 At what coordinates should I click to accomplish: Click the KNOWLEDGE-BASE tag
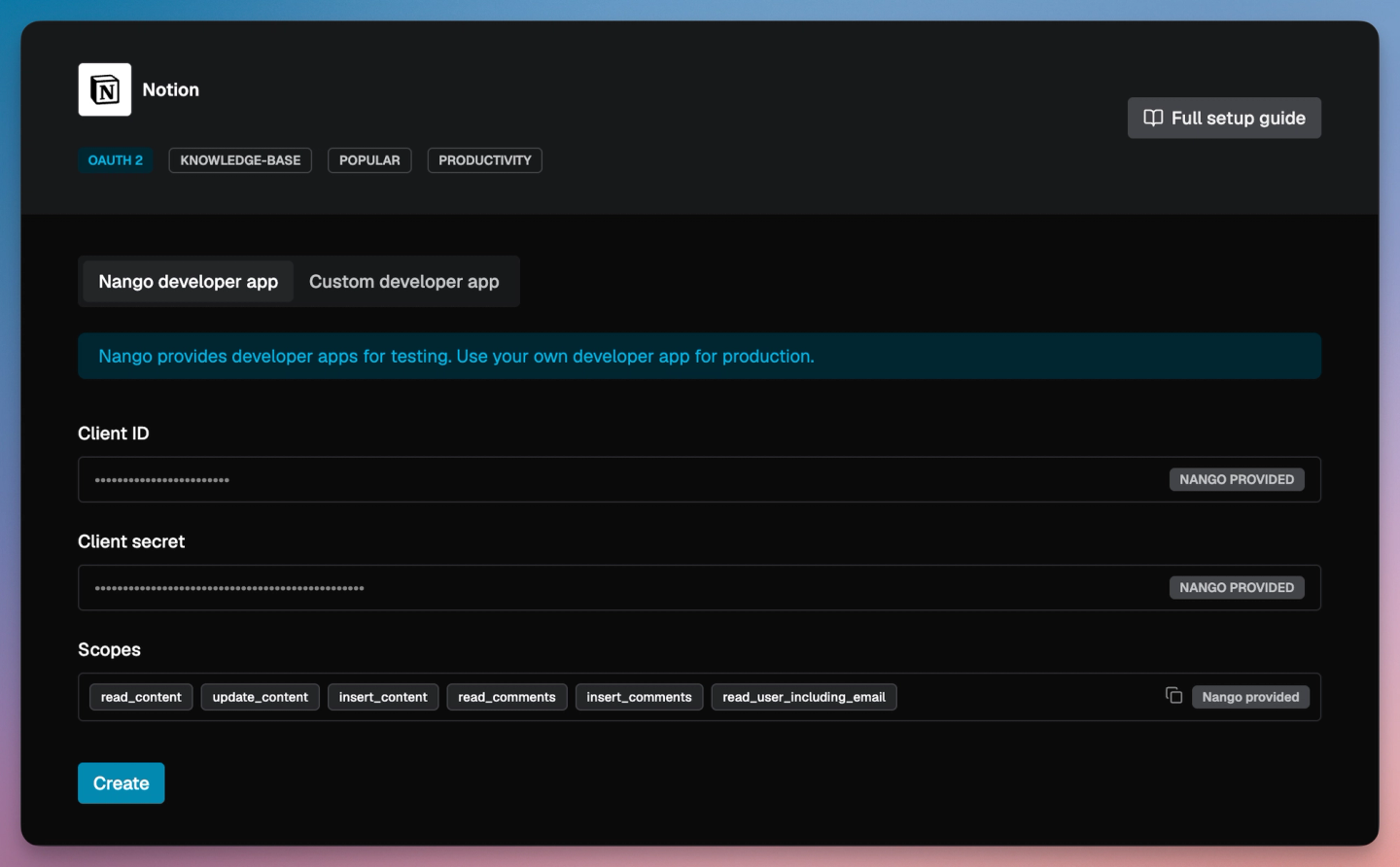tap(240, 160)
